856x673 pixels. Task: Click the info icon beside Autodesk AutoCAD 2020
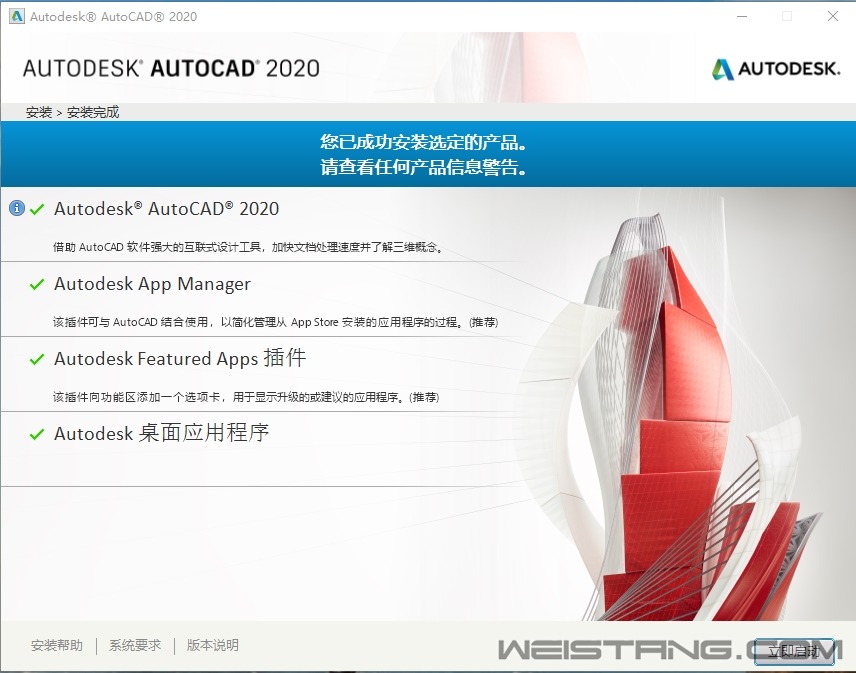pyautogui.click(x=17, y=208)
